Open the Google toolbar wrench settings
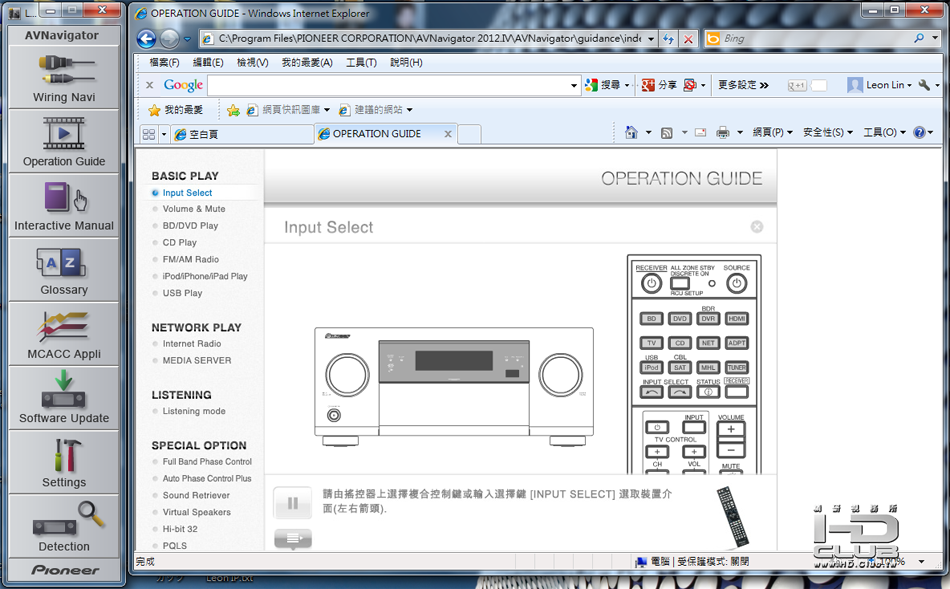The width and height of the screenshot is (950, 589). (924, 85)
